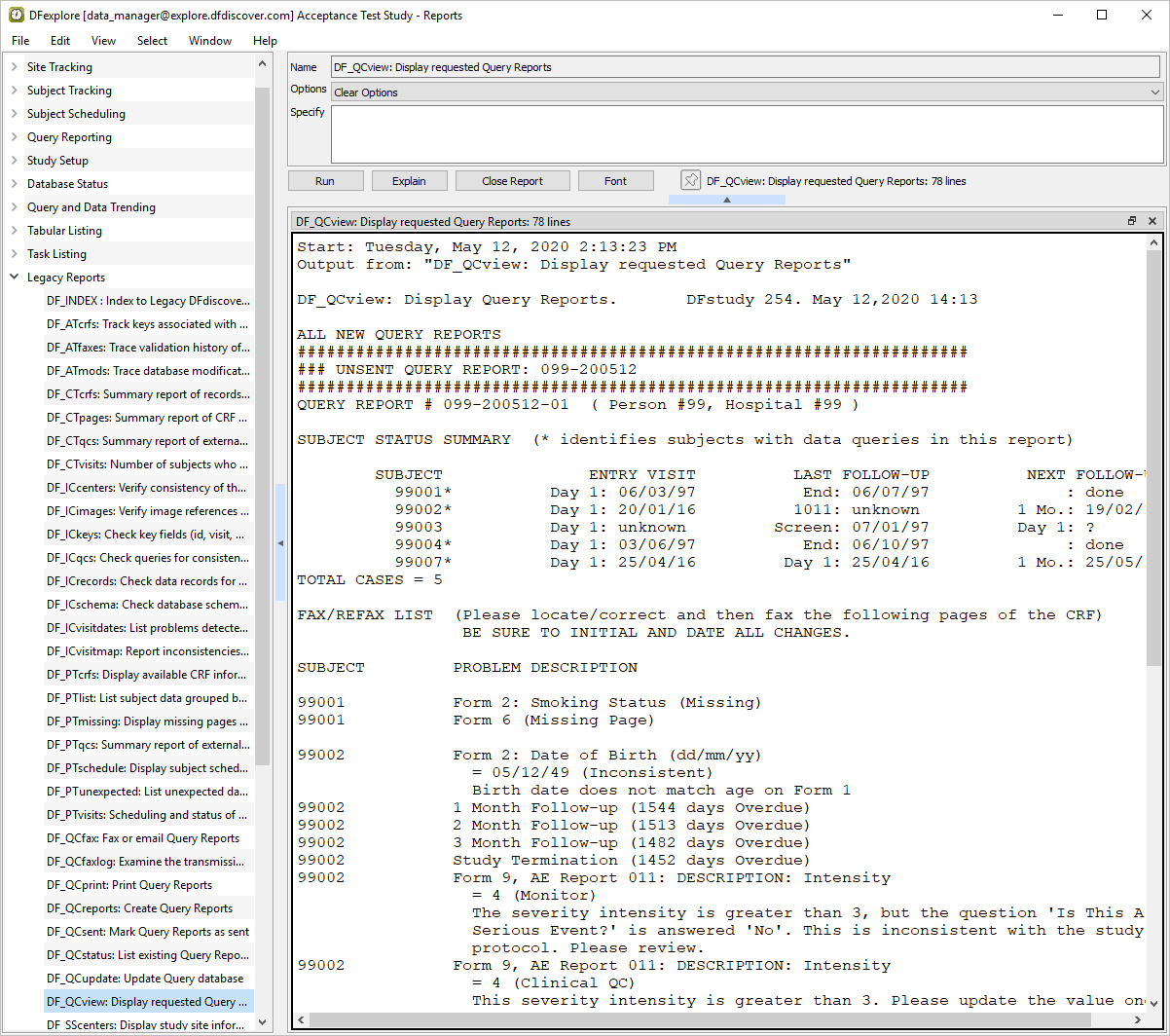Screen dimensions: 1170x1036
Task: Click the pin icon beside report title
Action: [x=690, y=180]
